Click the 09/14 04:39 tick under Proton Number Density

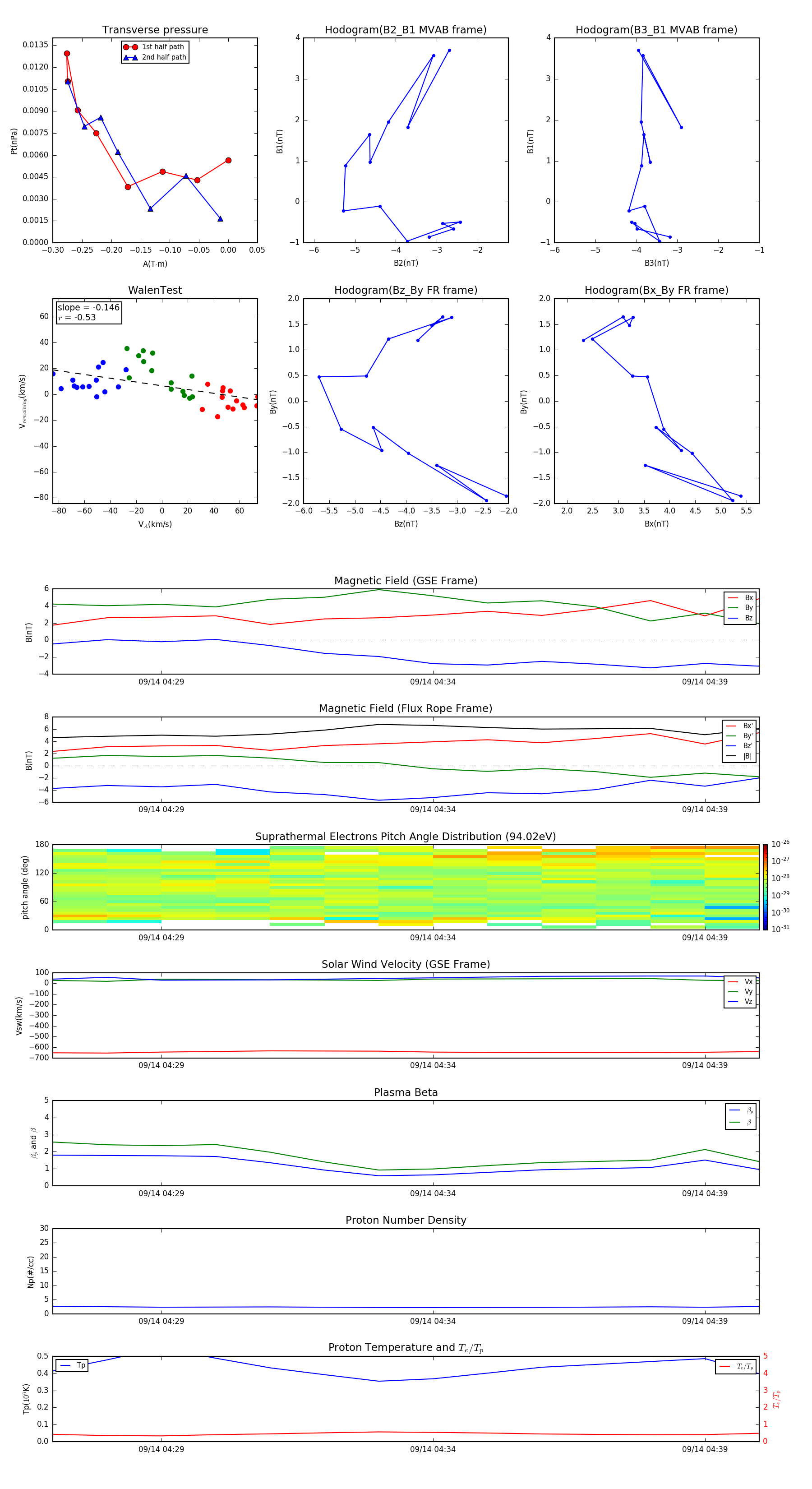[x=705, y=1321]
